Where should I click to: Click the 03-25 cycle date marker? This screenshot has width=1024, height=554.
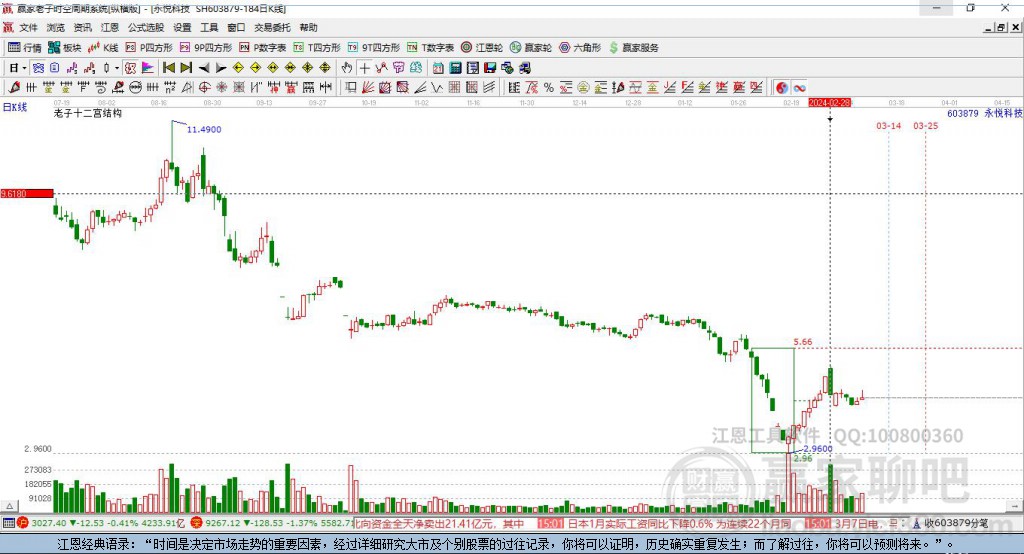tap(925, 125)
